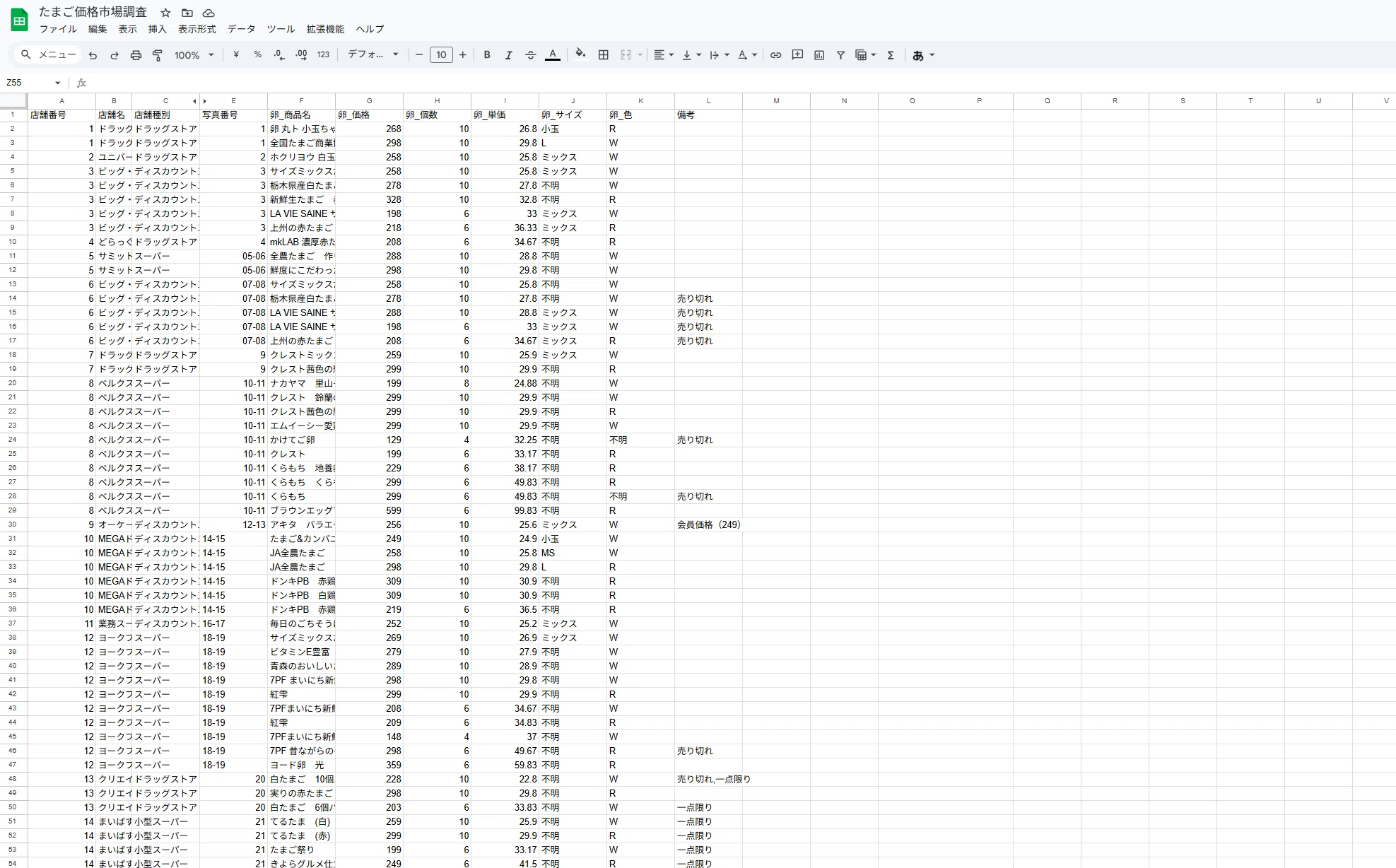
Task: Apply percent number format
Action: (257, 55)
